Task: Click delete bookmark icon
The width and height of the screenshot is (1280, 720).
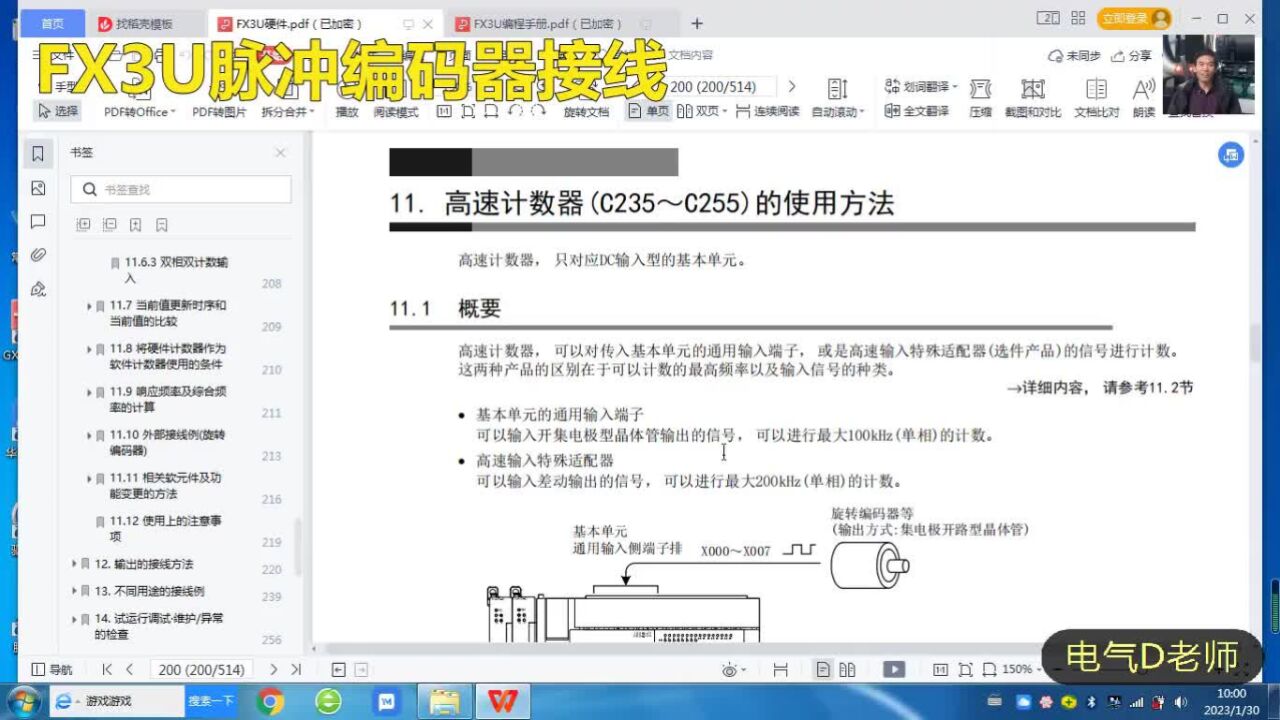Action: coord(162,225)
